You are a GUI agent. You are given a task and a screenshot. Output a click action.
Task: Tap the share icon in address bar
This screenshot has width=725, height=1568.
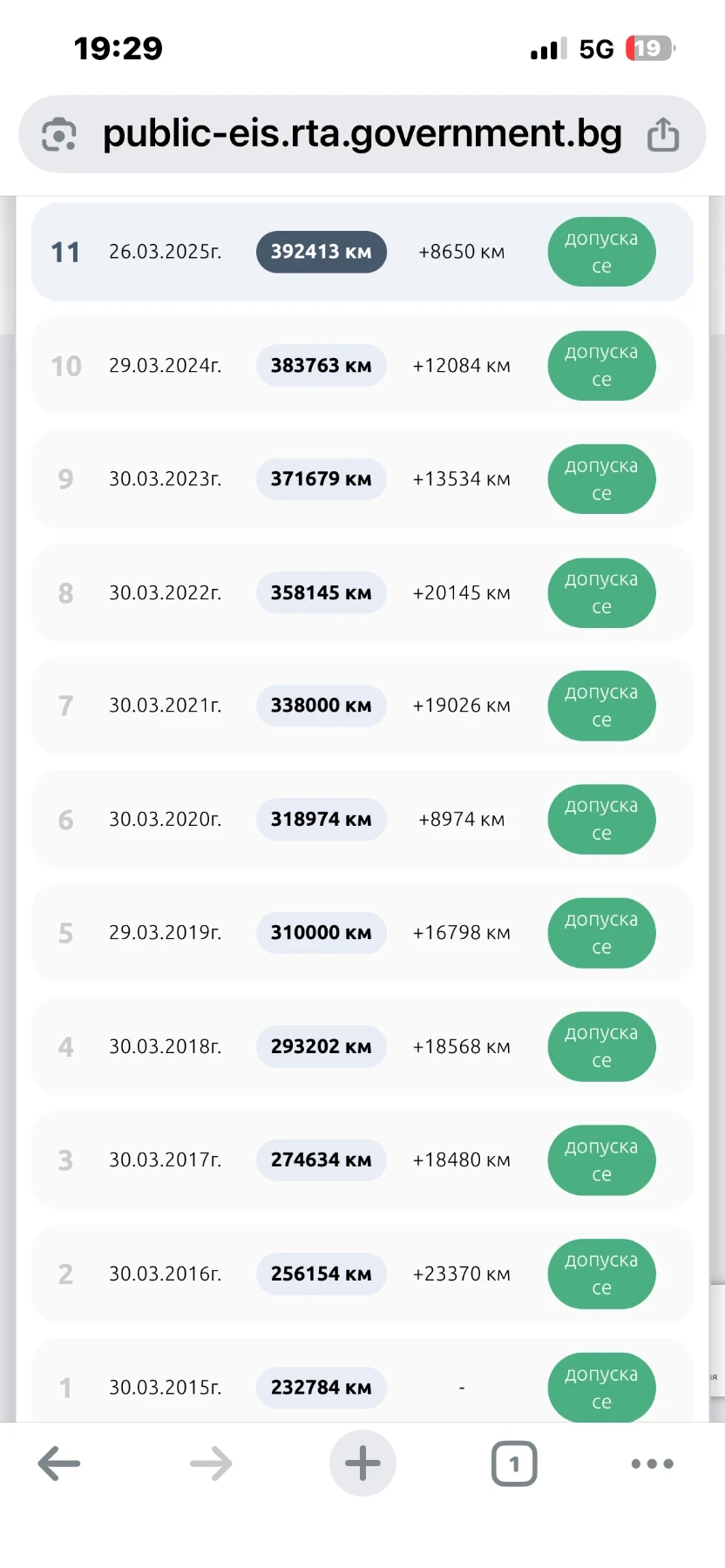click(x=663, y=134)
